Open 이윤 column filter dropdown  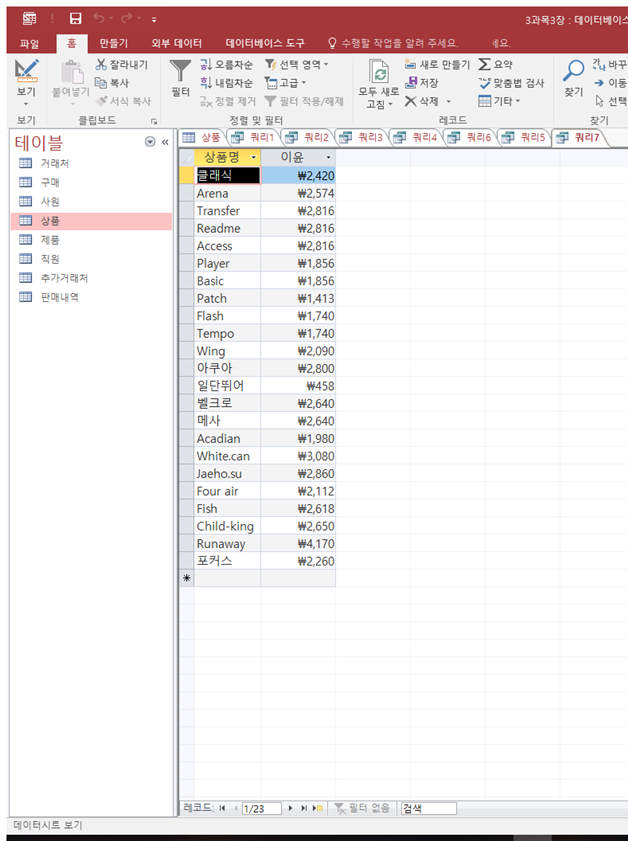coord(328,157)
